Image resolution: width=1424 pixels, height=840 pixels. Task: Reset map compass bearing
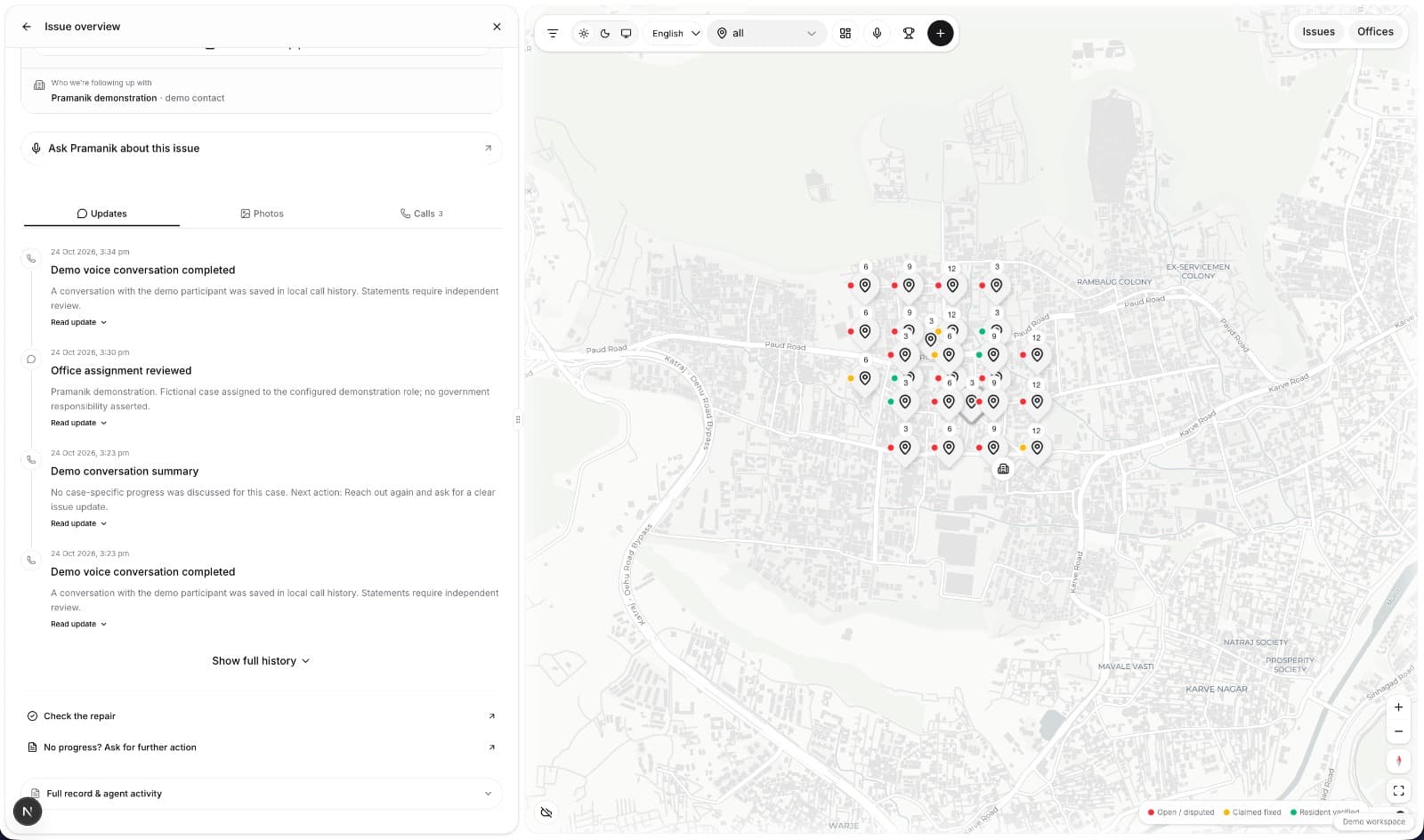1398,761
